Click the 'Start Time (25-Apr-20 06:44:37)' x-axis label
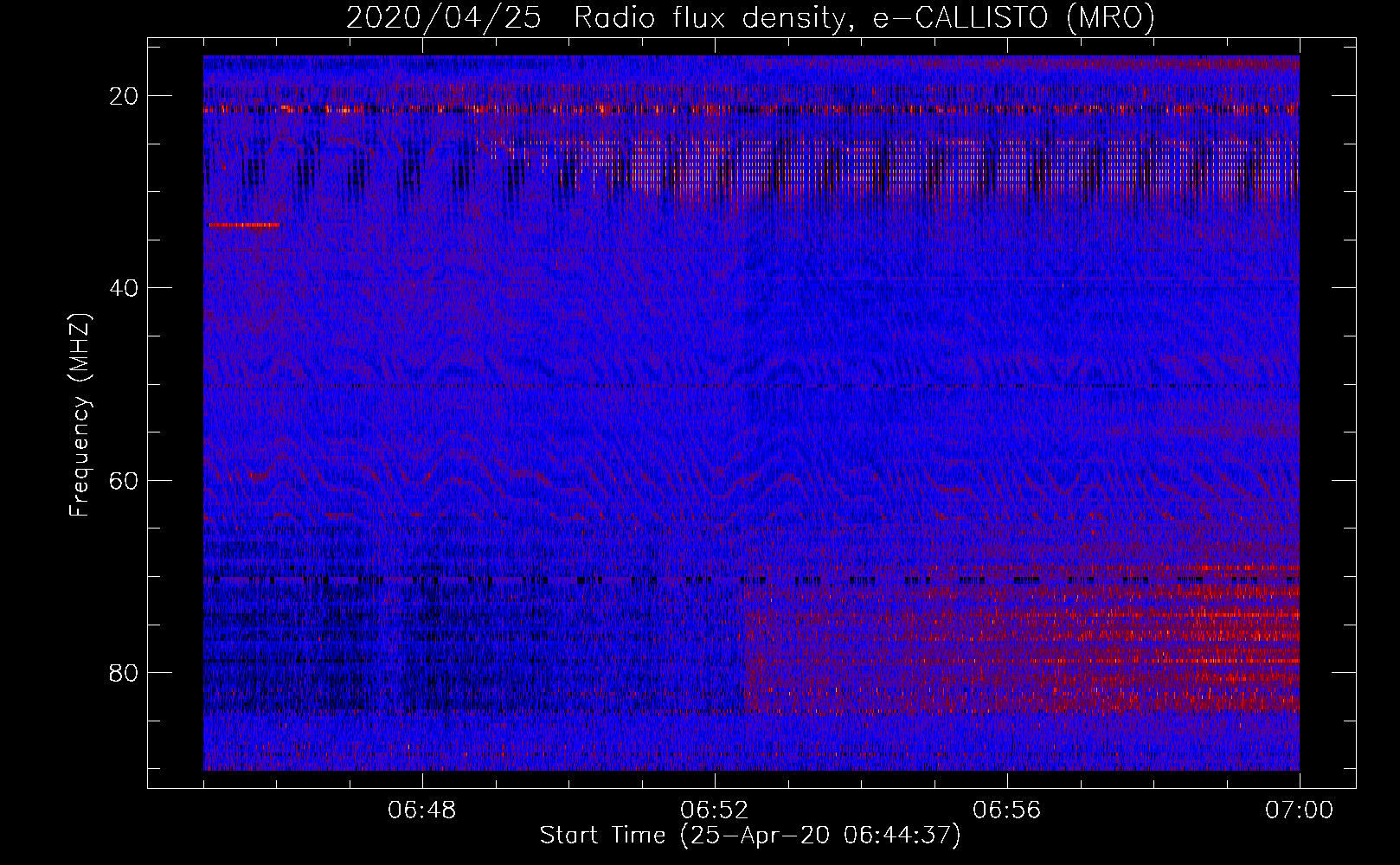The height and width of the screenshot is (865, 1400). (750, 836)
